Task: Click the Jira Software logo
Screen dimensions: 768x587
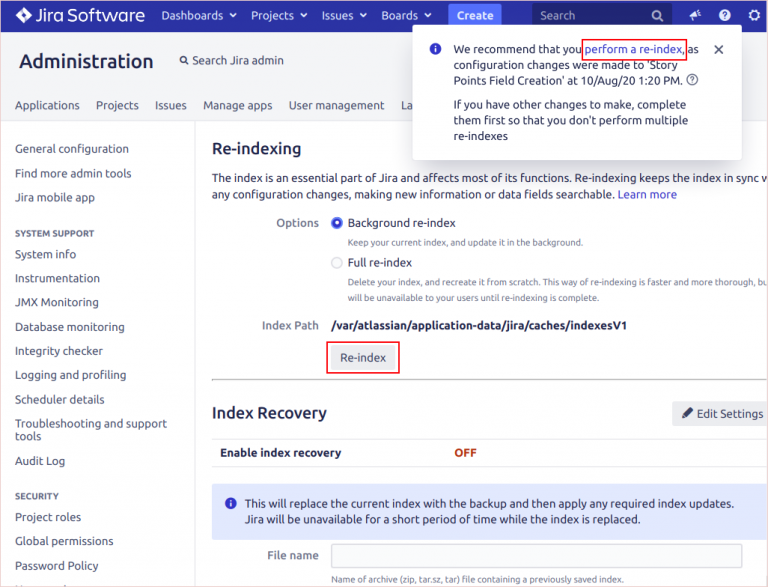Action: [x=80, y=16]
